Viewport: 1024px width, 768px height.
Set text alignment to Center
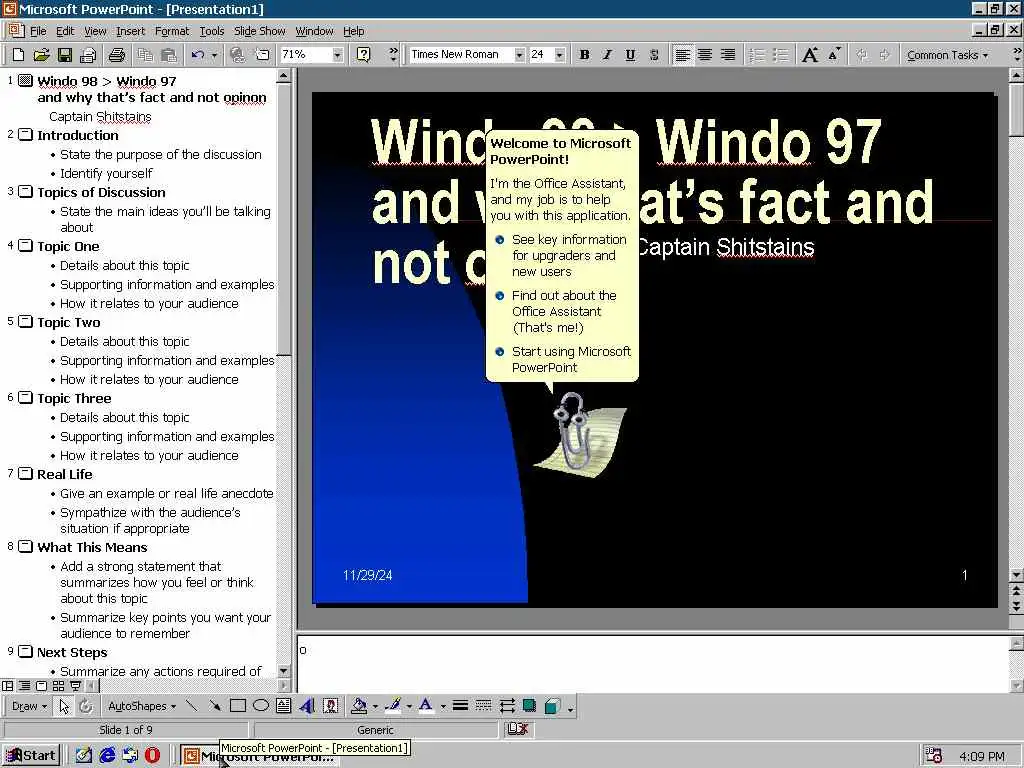click(x=705, y=55)
